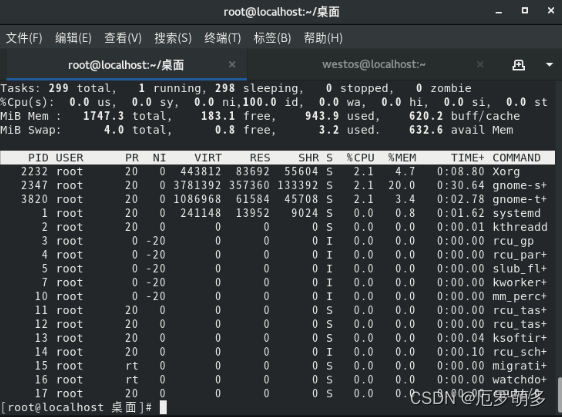Minimize the terminal window
This screenshot has height=417, width=562.
[x=499, y=12]
